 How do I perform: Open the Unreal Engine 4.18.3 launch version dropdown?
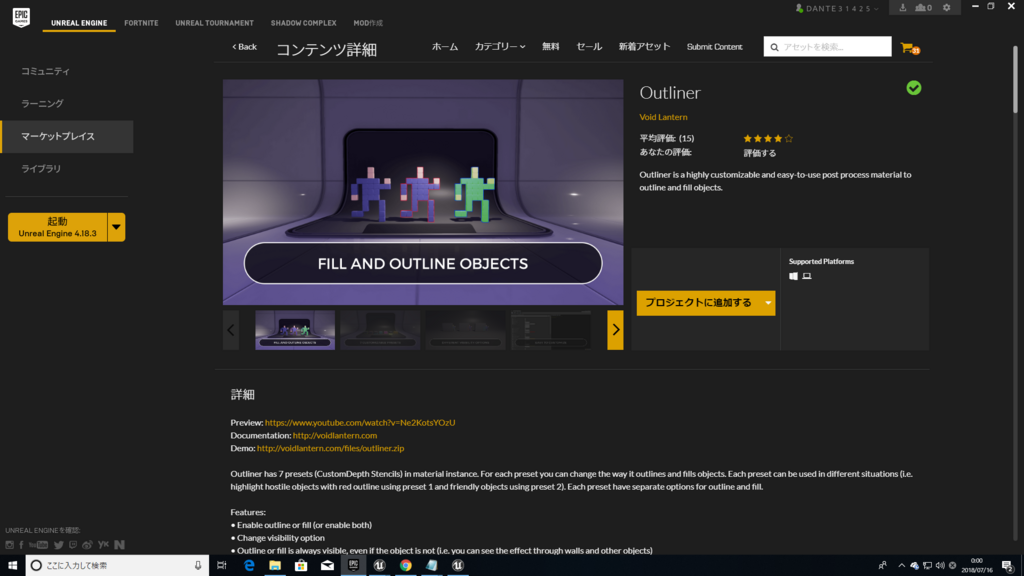[x=114, y=227]
